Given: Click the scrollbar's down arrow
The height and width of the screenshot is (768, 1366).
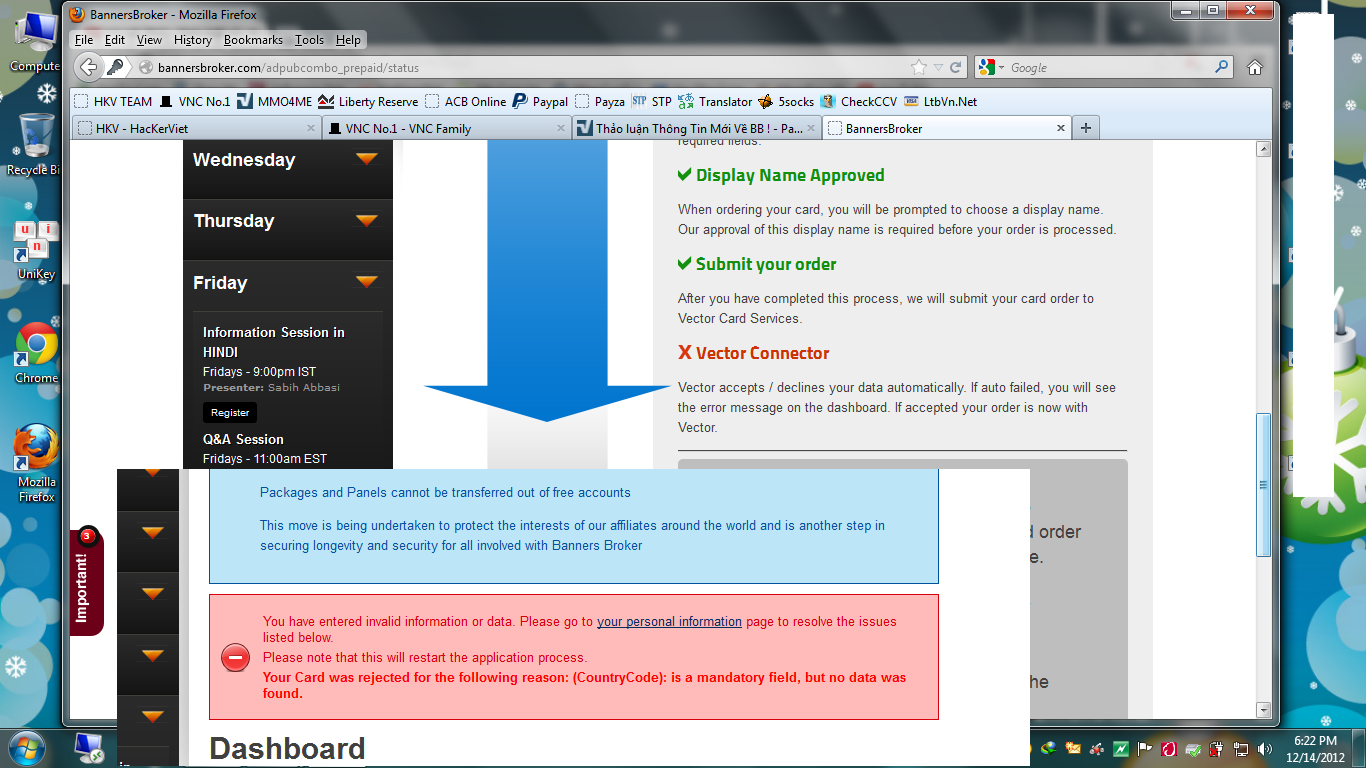Looking at the screenshot, I should tap(1263, 710).
